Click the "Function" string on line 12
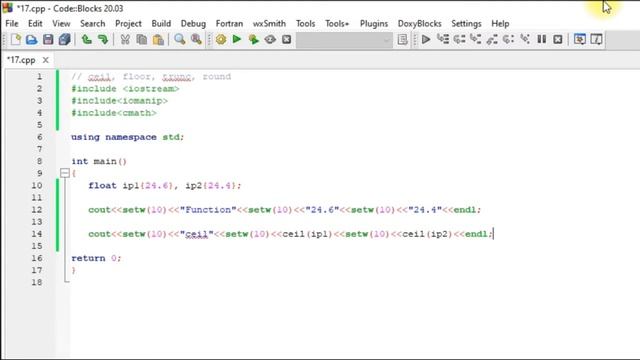The height and width of the screenshot is (360, 640). click(208, 210)
